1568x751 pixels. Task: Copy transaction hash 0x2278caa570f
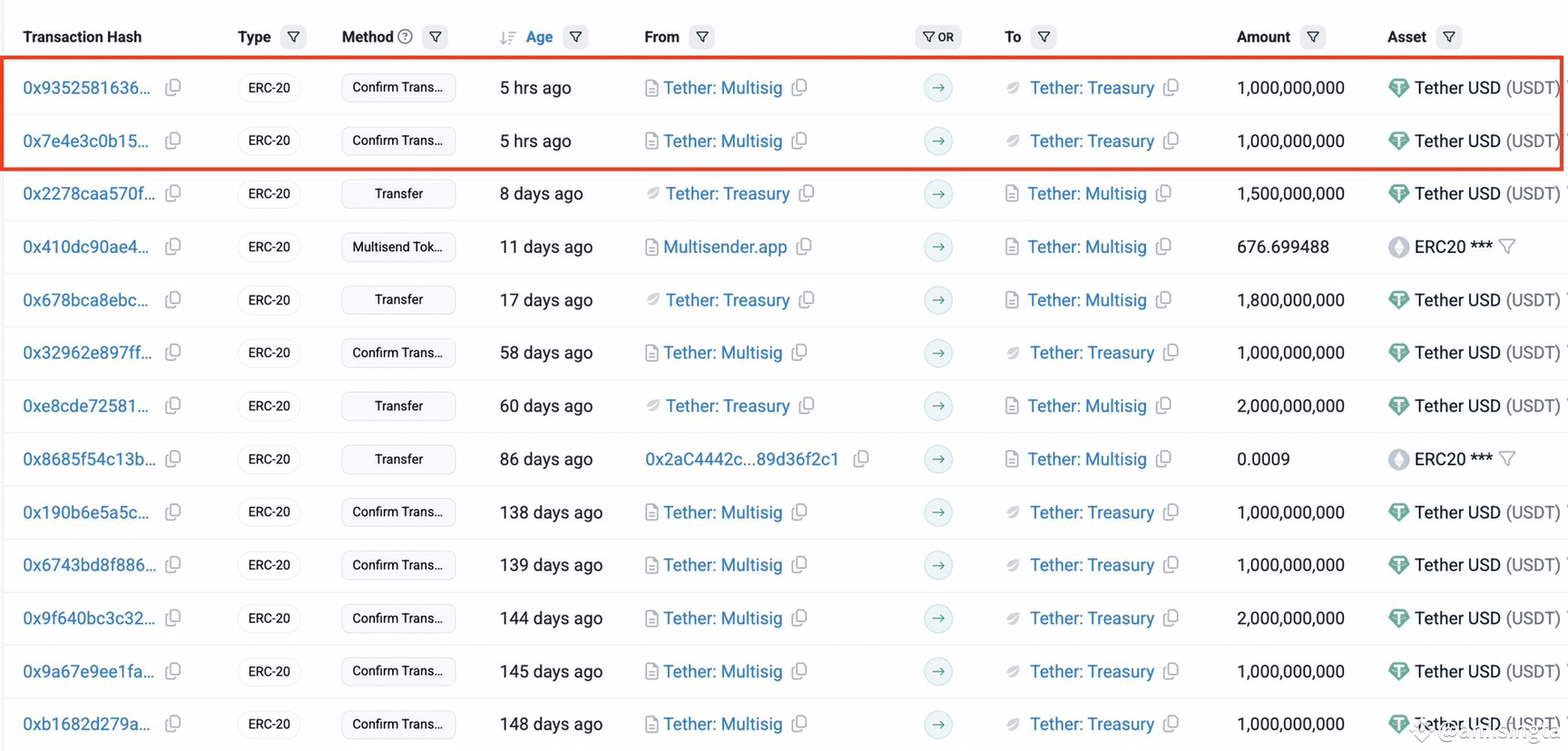(172, 193)
